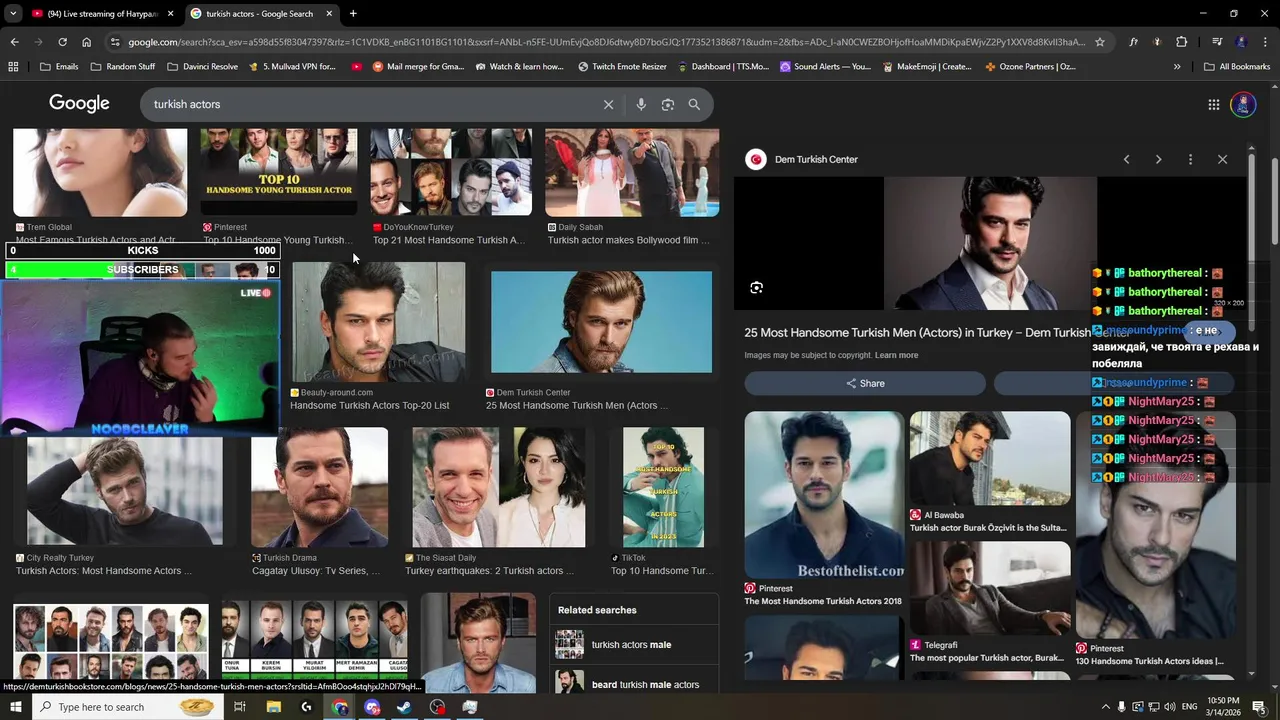Open the TikTok Top 10 Handsome thumbnail
Viewport: 1280px width, 720px height.
[663, 488]
